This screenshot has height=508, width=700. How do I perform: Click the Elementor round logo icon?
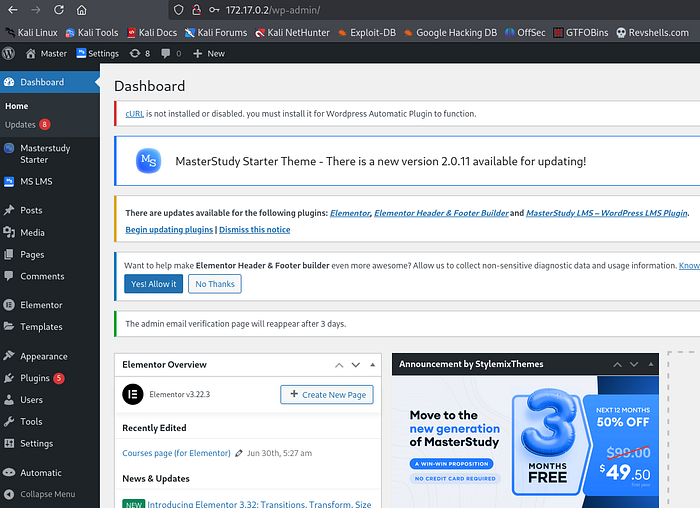pyautogui.click(x=133, y=394)
